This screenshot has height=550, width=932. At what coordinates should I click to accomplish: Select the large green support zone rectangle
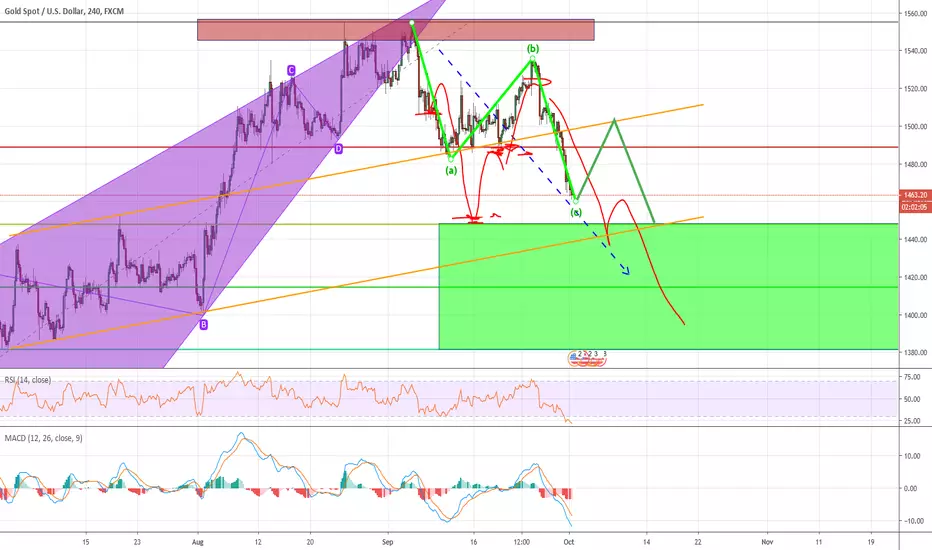coord(668,286)
